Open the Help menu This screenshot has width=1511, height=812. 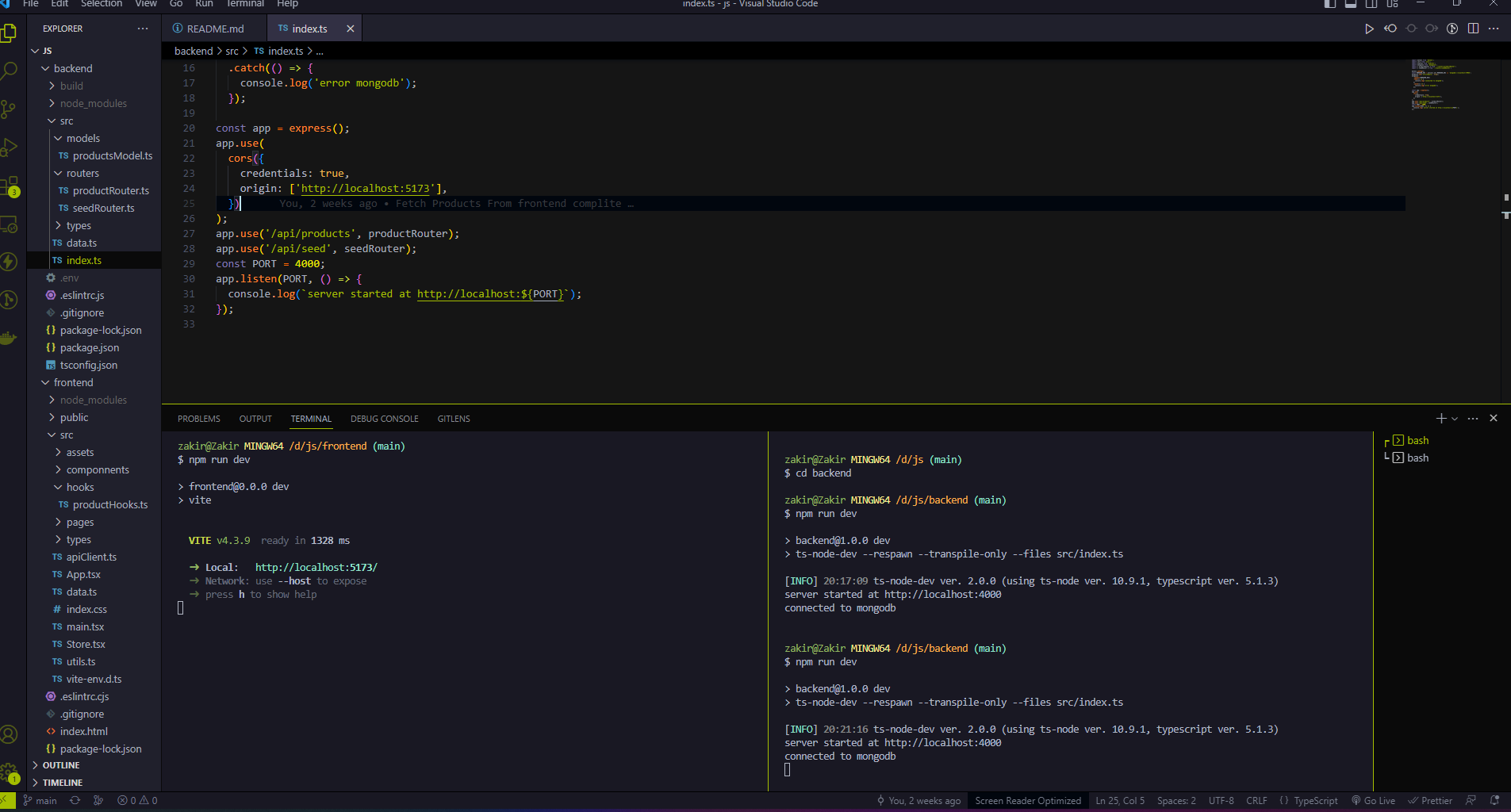[287, 4]
